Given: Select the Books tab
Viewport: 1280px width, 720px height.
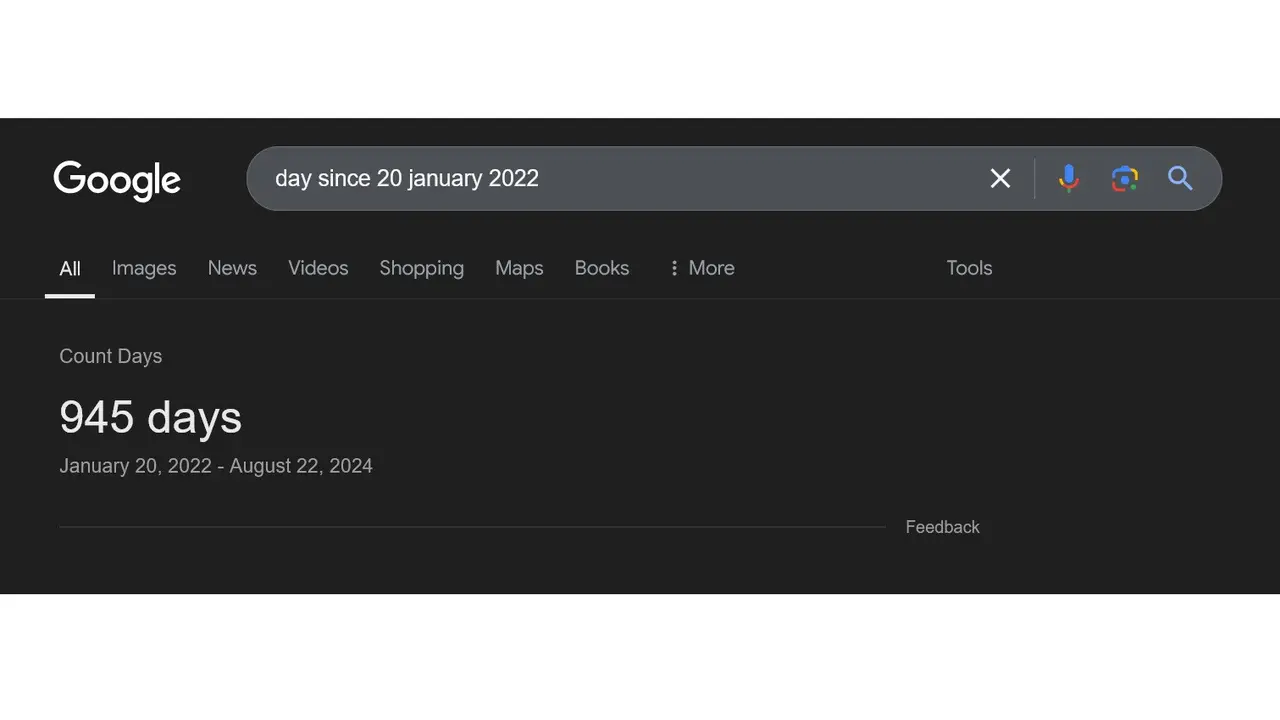Looking at the screenshot, I should click(x=602, y=268).
